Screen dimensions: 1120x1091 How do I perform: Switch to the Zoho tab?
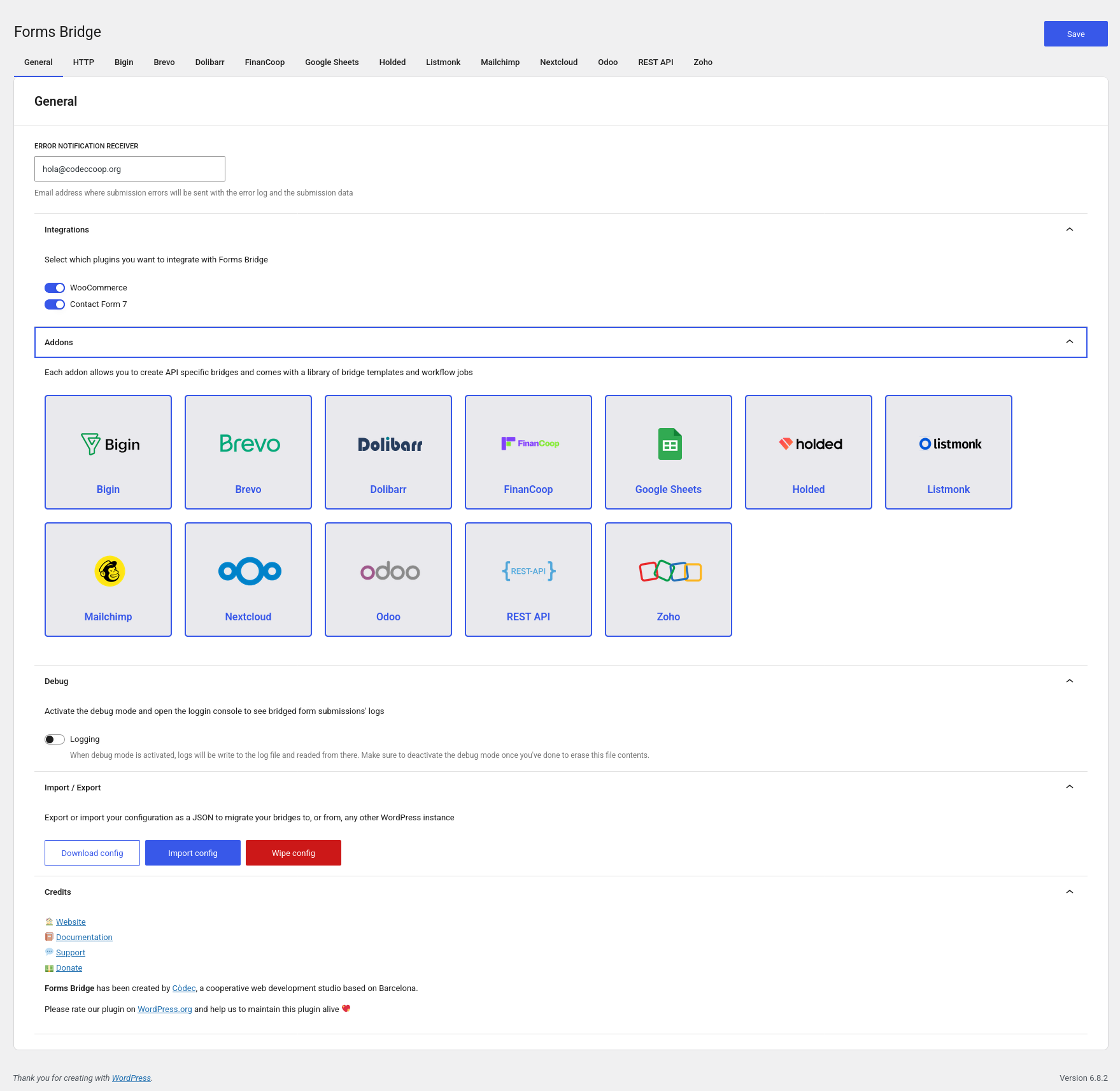(x=703, y=62)
